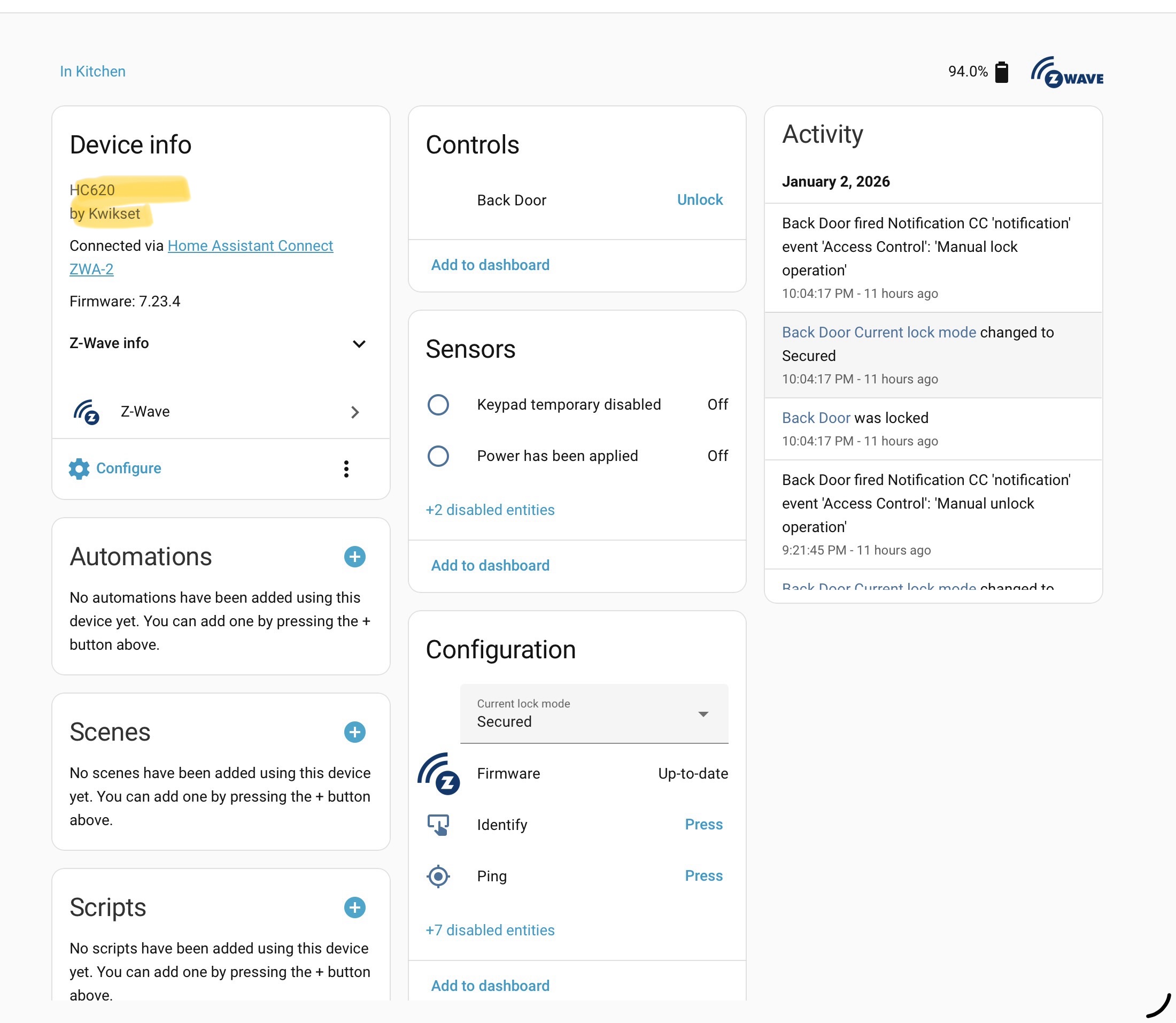Add a new automation with plus icon
The height and width of the screenshot is (1023, 1176).
[354, 557]
